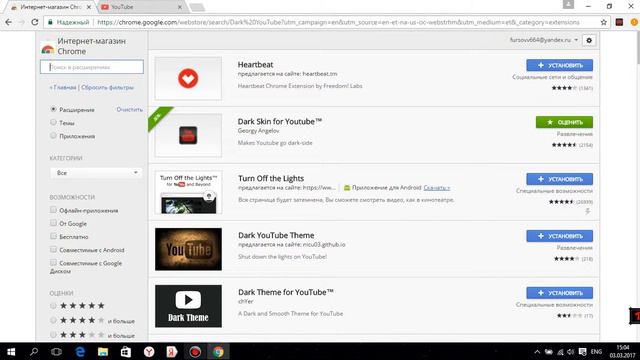The image size is (640, 360).
Task: Select the Темы radio button
Action: click(x=53, y=122)
